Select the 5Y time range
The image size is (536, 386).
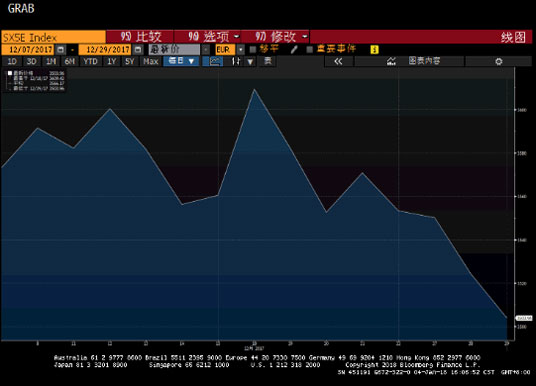(x=130, y=62)
